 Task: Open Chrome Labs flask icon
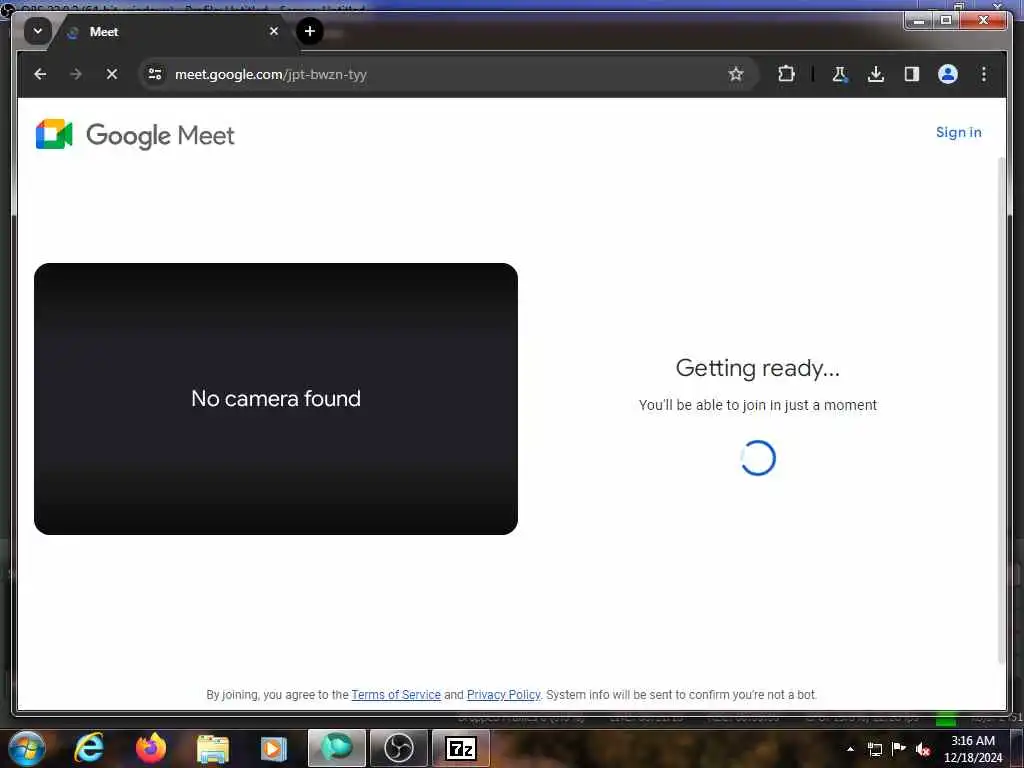[840, 74]
